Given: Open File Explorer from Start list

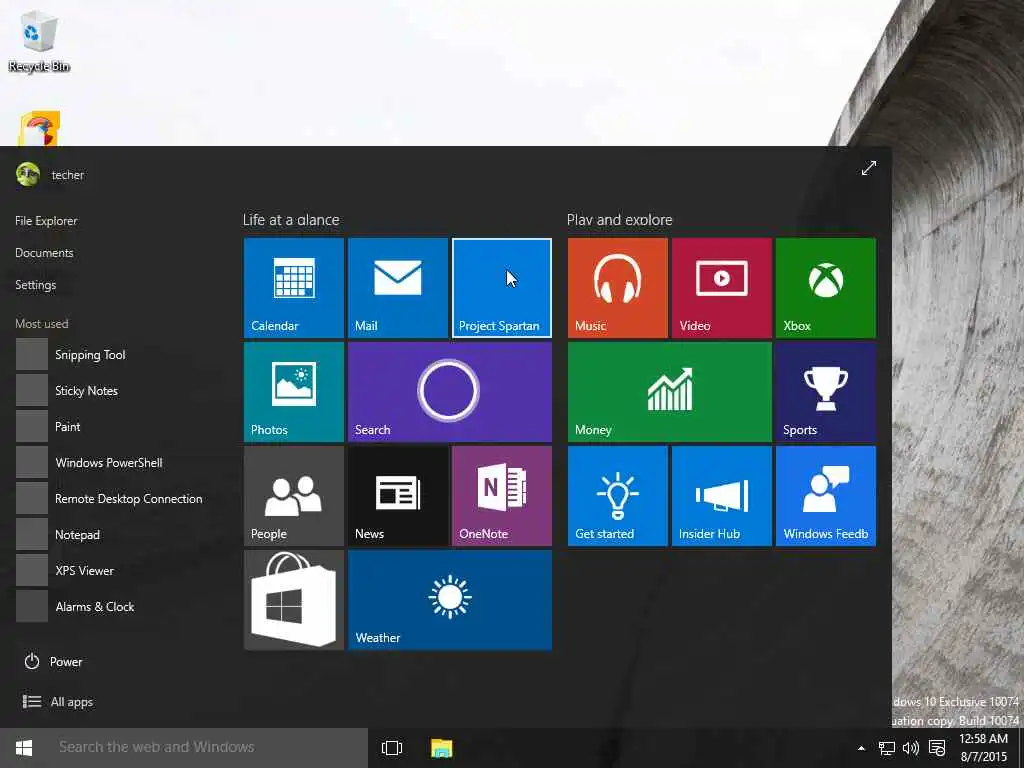Looking at the screenshot, I should [x=46, y=221].
